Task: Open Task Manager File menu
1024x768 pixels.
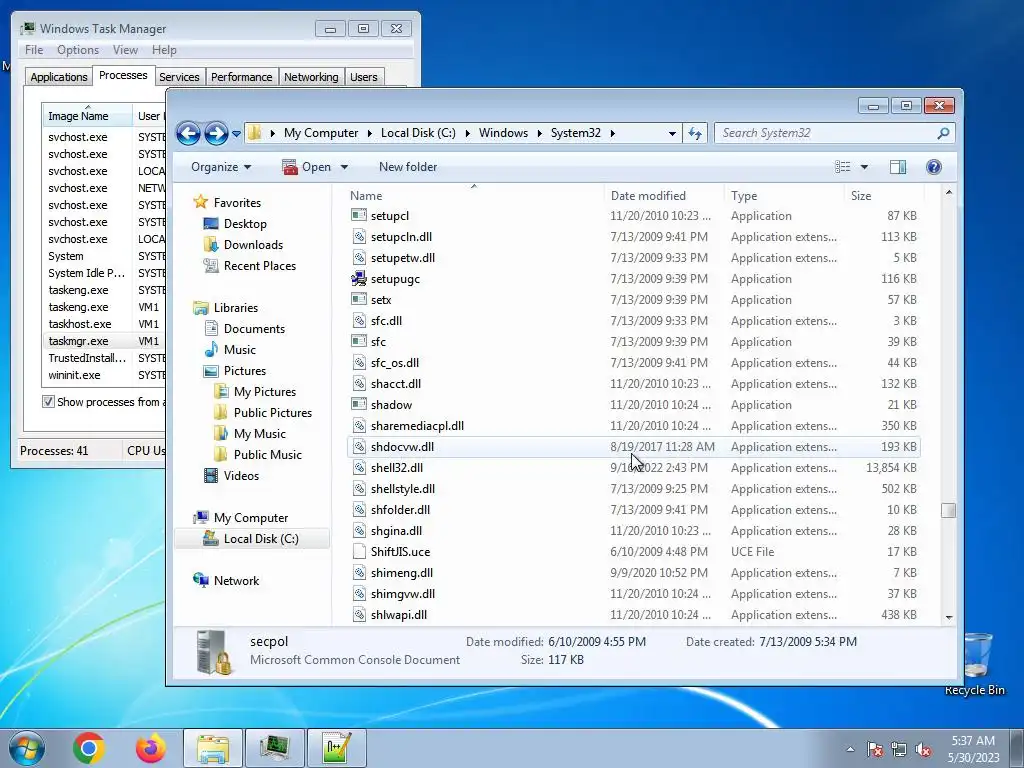Action: (x=34, y=50)
